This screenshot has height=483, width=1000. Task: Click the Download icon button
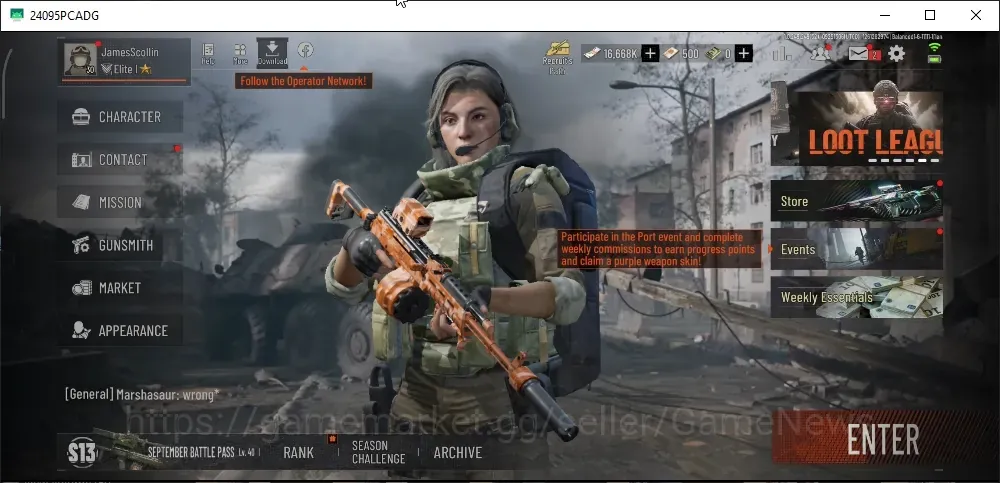point(272,53)
